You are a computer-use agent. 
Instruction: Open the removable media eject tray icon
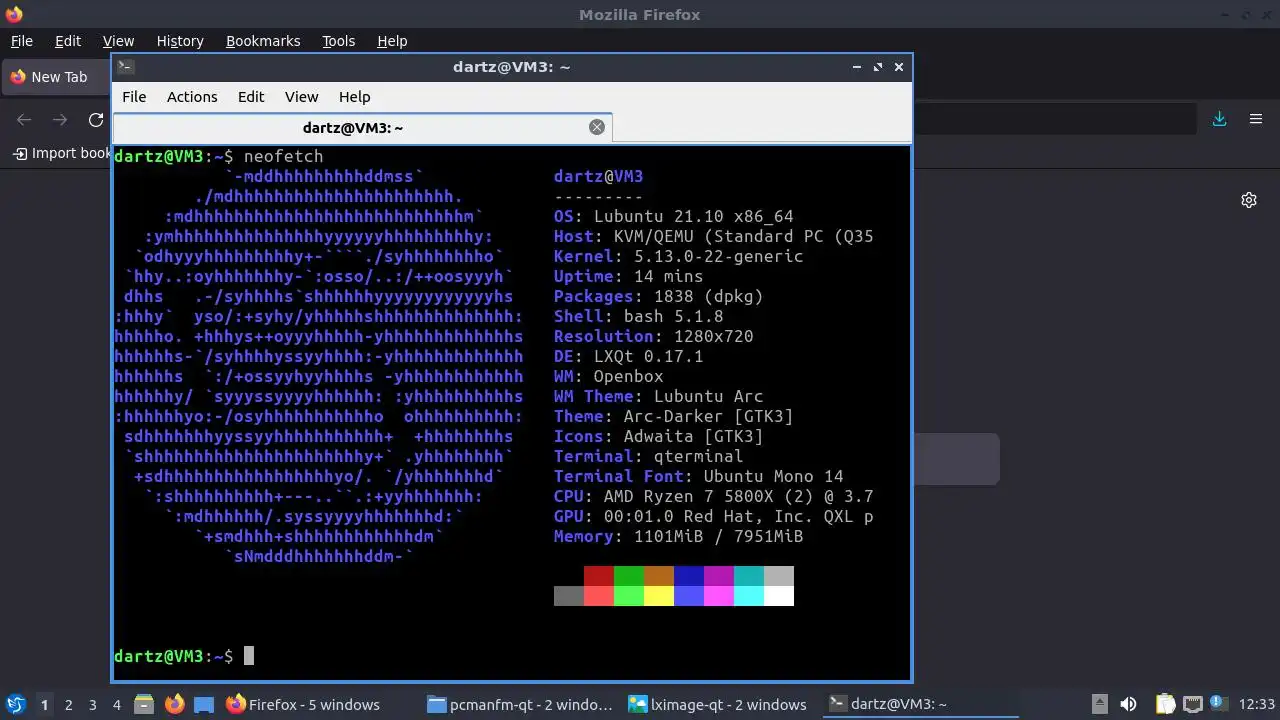tap(1099, 704)
